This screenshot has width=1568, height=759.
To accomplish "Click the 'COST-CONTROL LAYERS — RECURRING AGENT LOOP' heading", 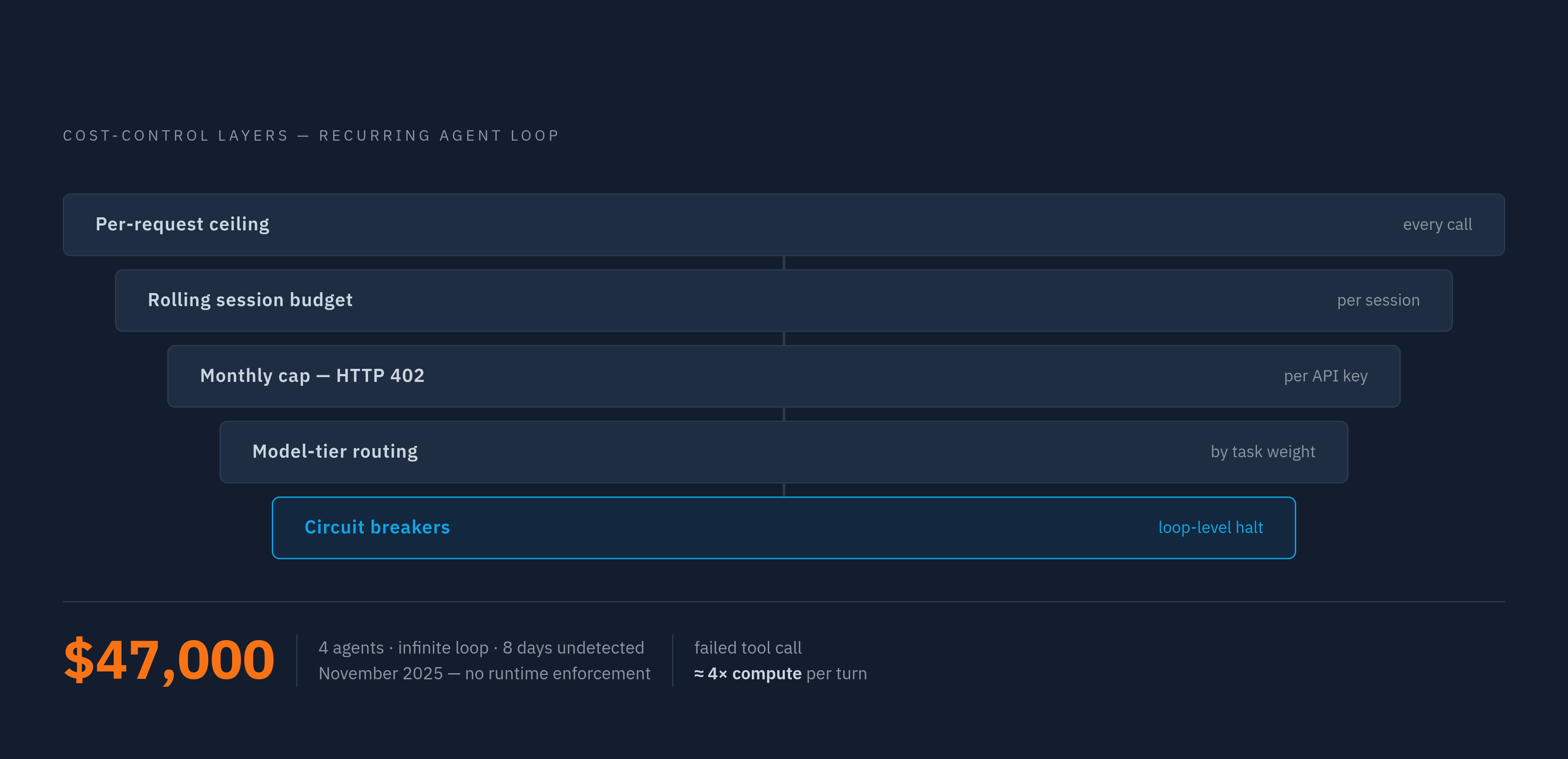I will tap(311, 136).
